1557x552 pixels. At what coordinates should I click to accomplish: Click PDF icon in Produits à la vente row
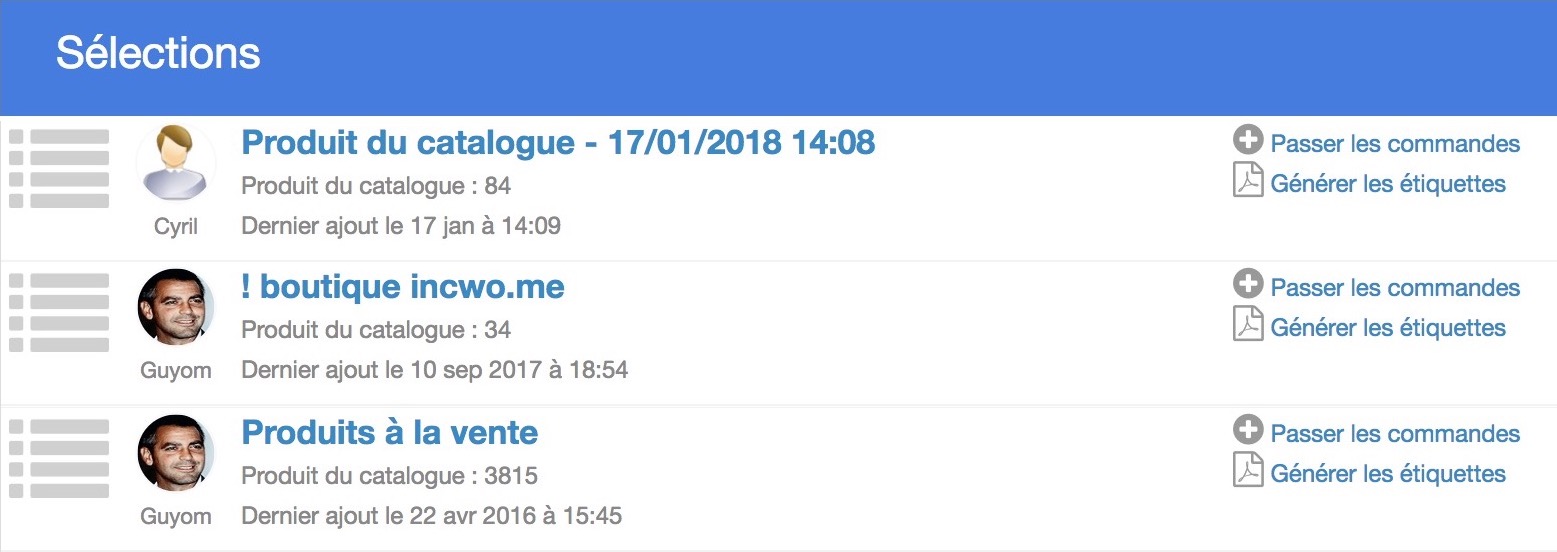tap(1248, 471)
